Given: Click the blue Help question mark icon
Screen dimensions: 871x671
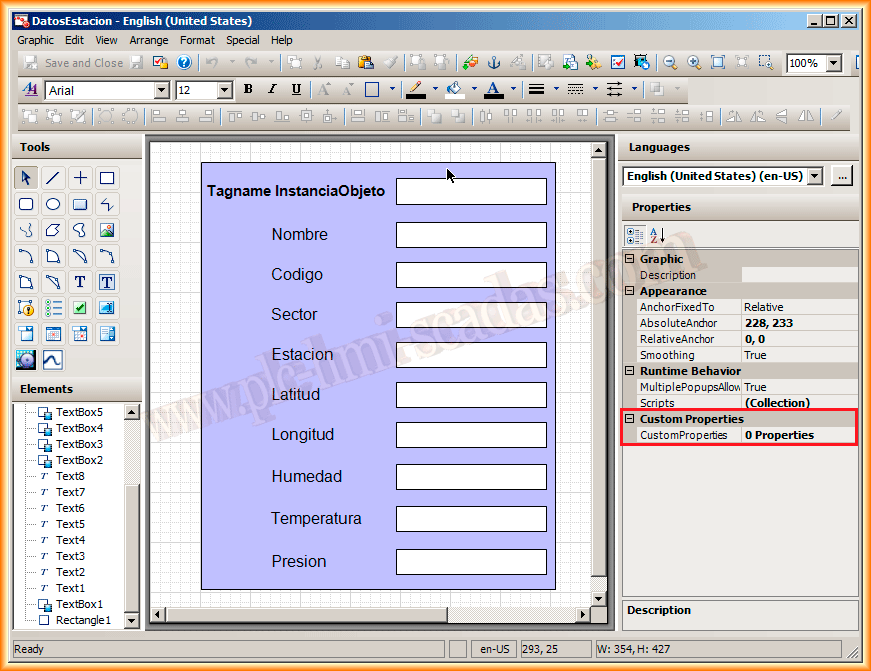Looking at the screenshot, I should [184, 63].
